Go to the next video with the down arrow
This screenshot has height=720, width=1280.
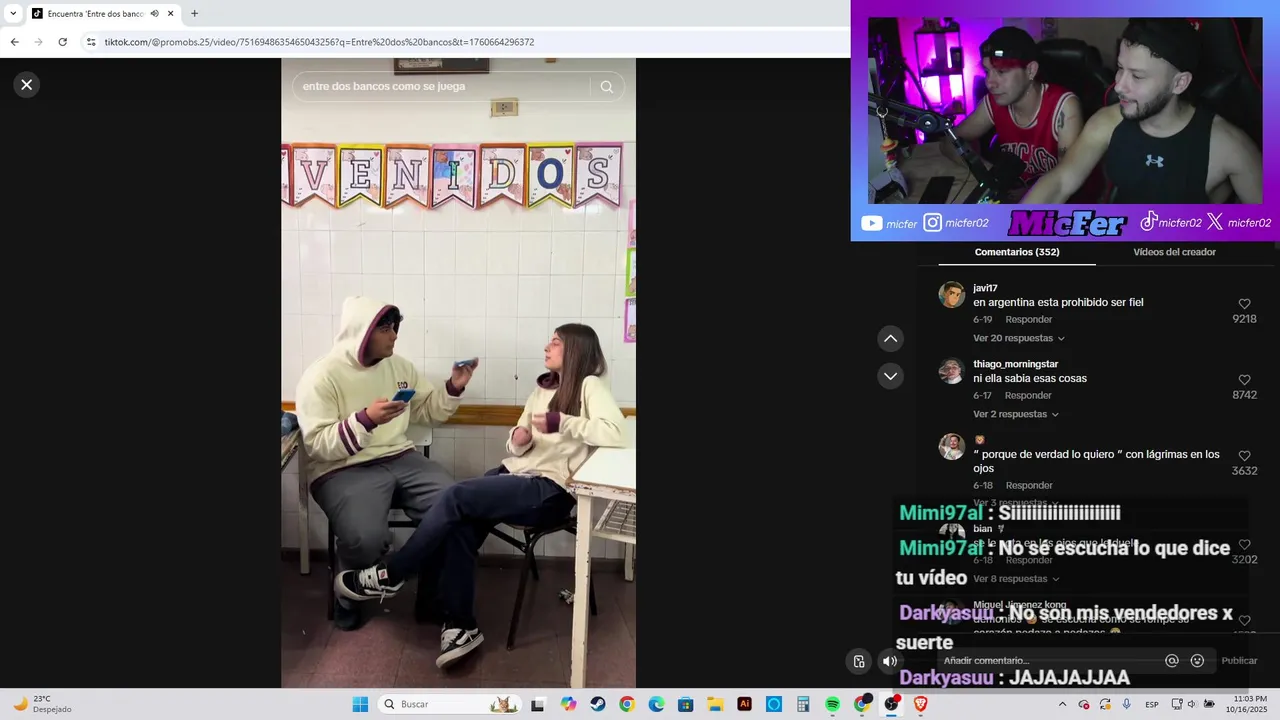coord(890,376)
